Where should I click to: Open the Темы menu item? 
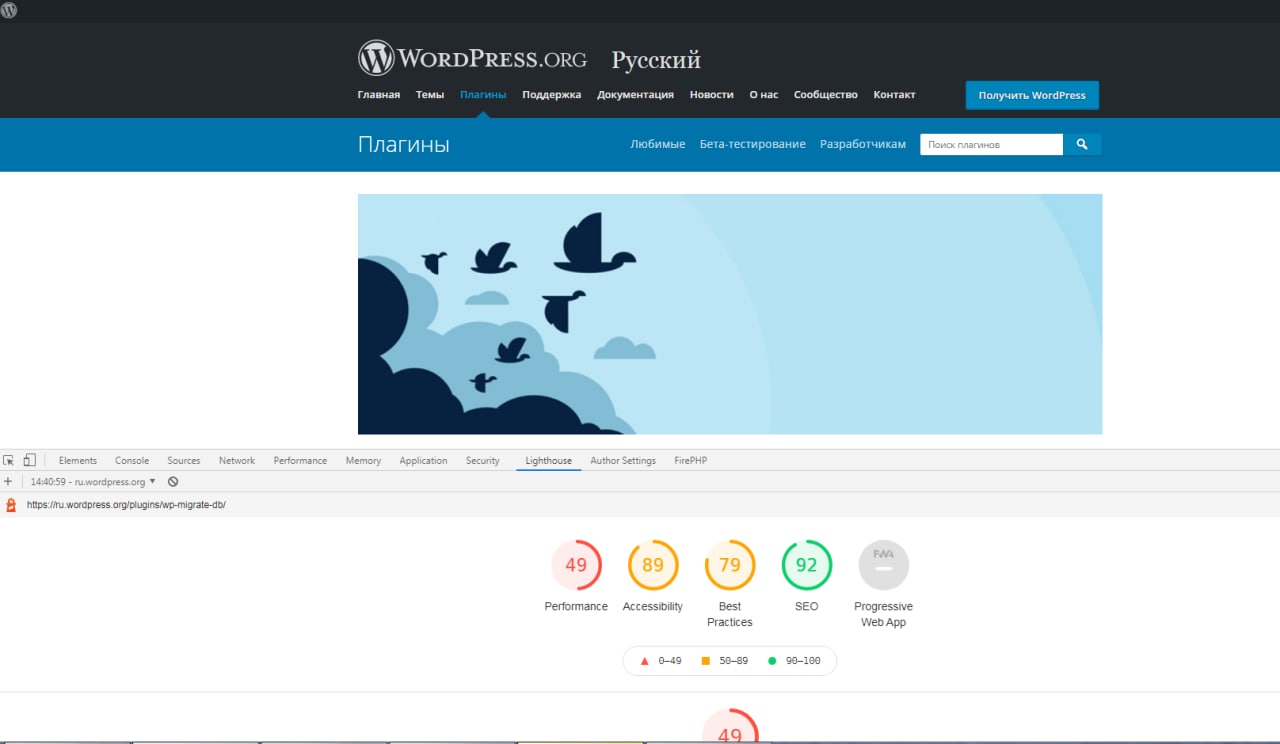(430, 95)
